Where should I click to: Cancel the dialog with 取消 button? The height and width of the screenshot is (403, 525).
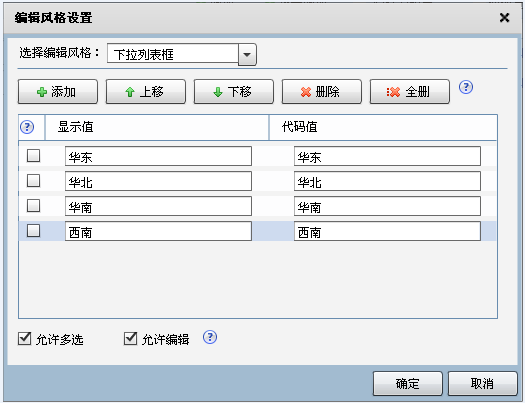coord(482,384)
